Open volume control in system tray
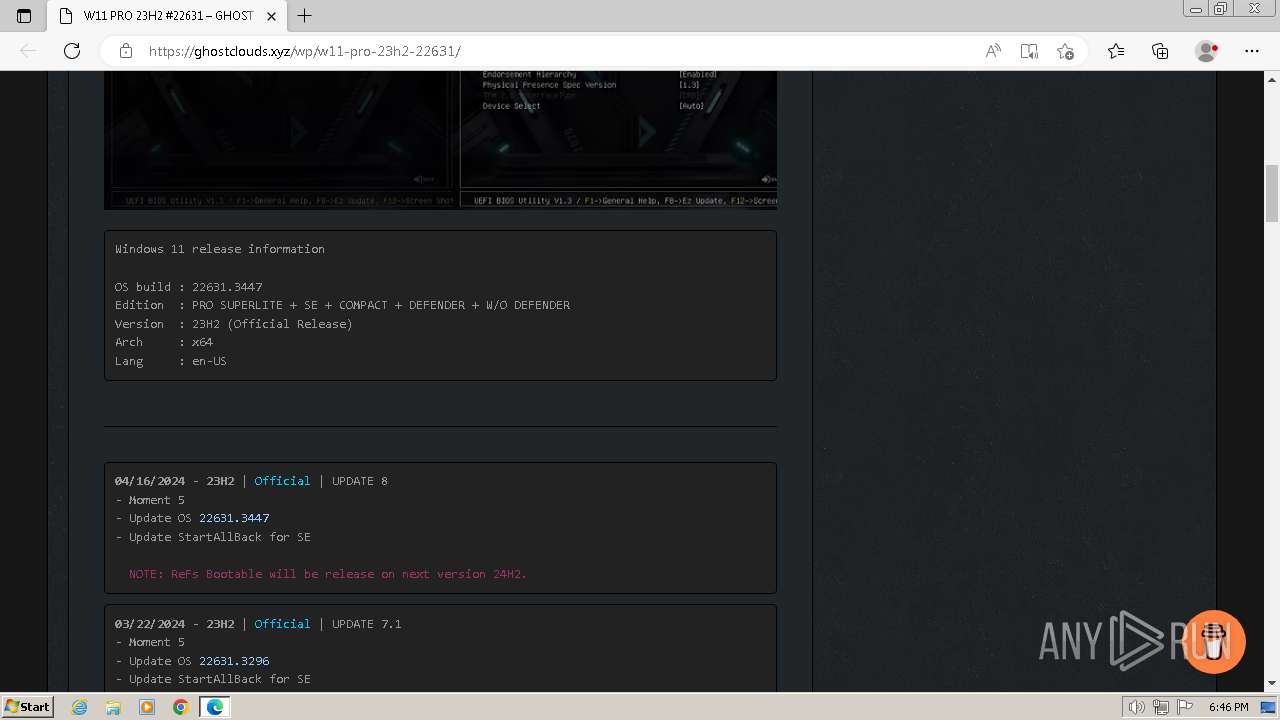 [1137, 707]
